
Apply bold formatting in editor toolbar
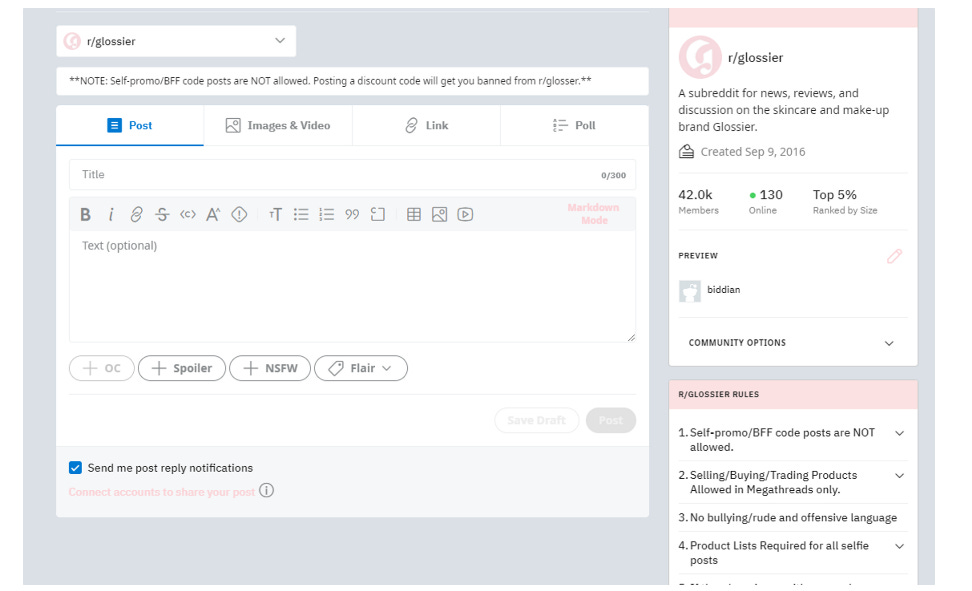point(86,215)
